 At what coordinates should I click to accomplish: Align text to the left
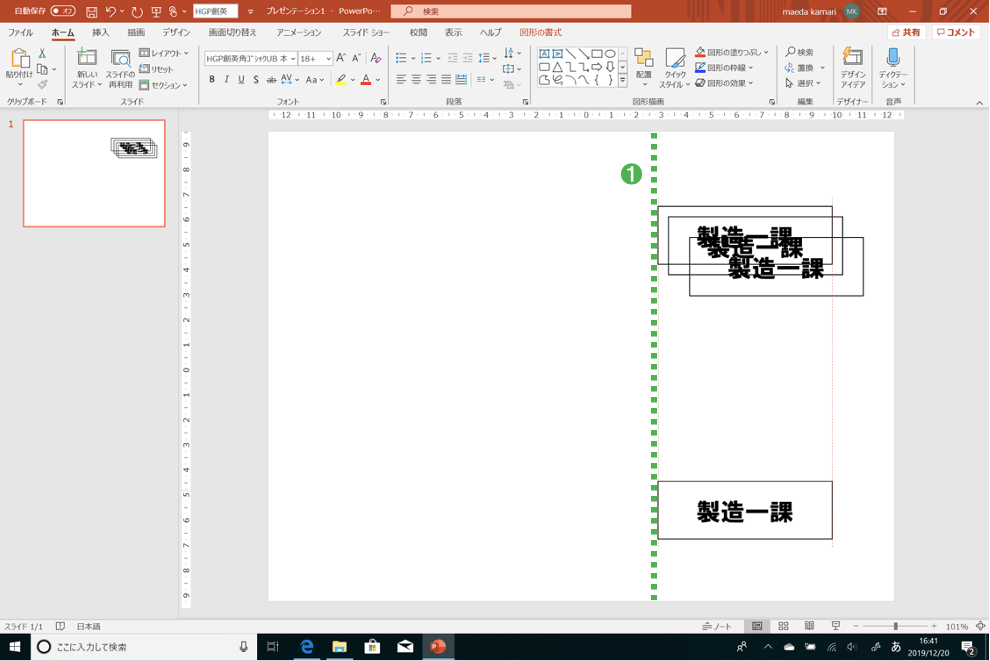[401, 80]
